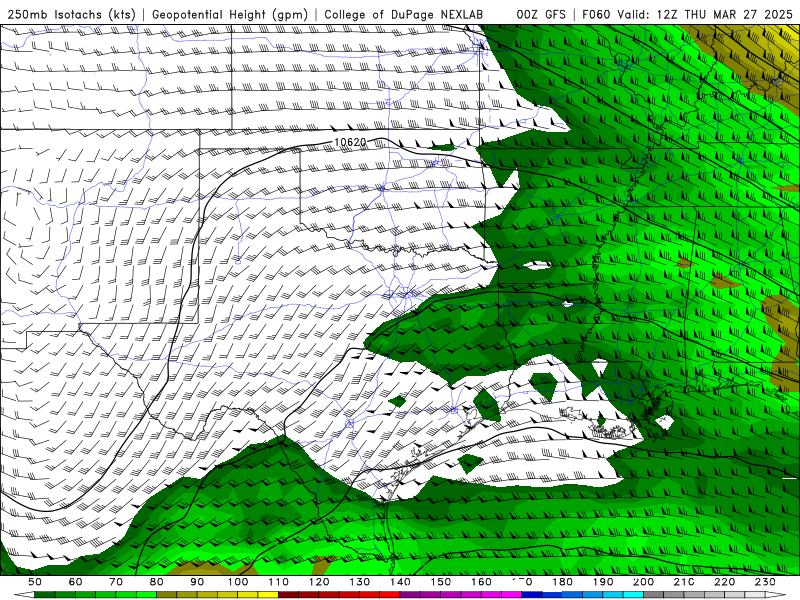800x600 pixels.
Task: Click the 'F060' forecast hour label
Action: pos(596,14)
